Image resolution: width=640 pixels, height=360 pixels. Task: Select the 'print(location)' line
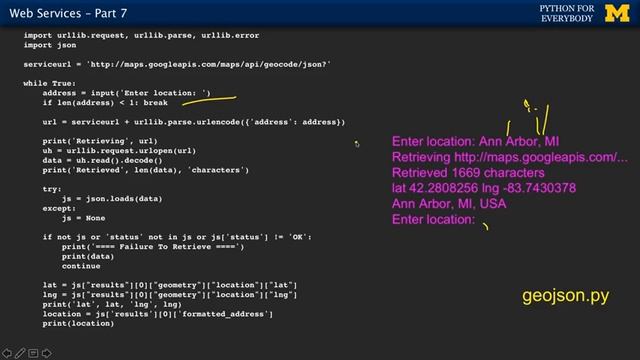click(78, 324)
